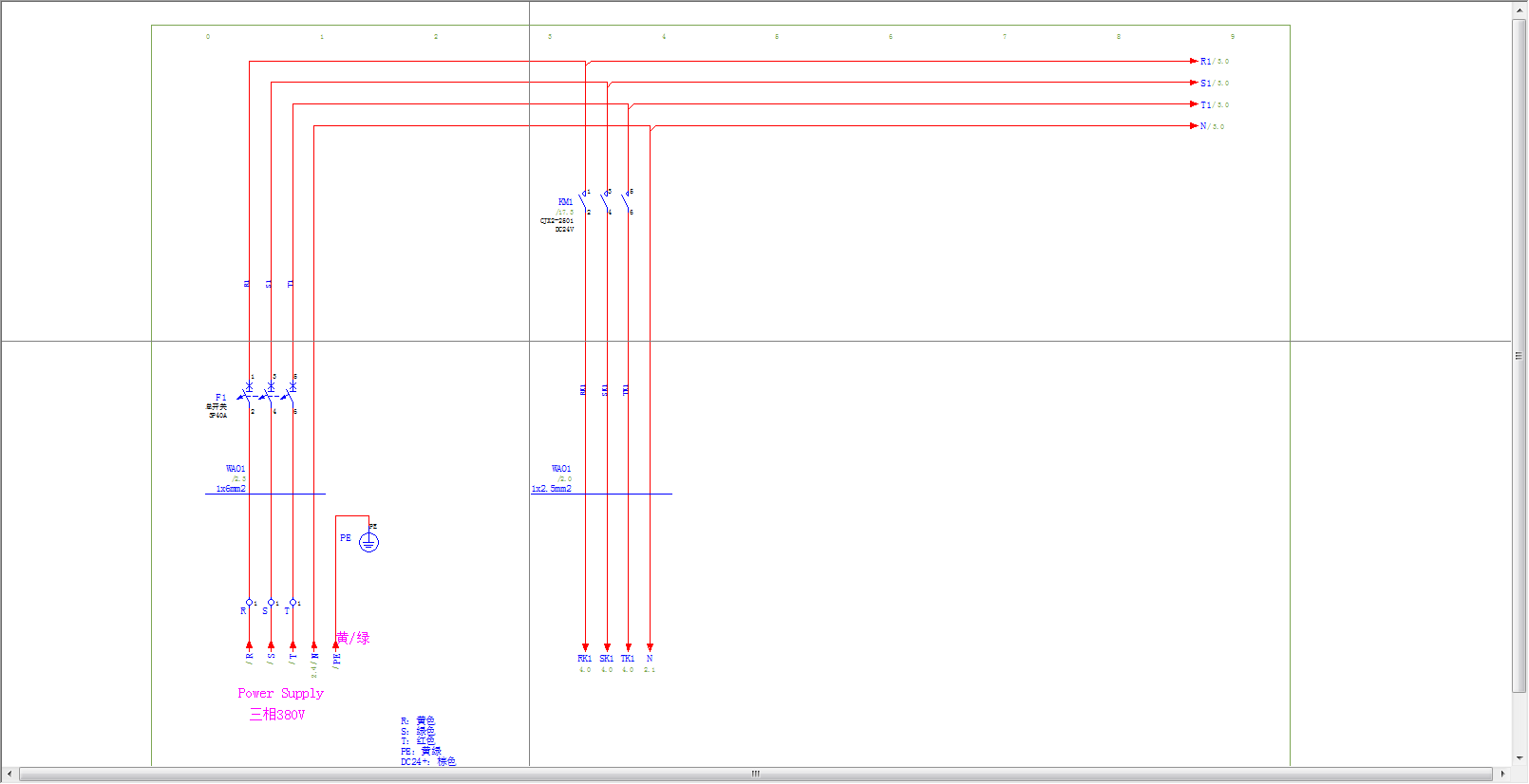Viewport: 1529px width, 784px height.
Task: Click the 三相380V text annotation
Action: (277, 715)
